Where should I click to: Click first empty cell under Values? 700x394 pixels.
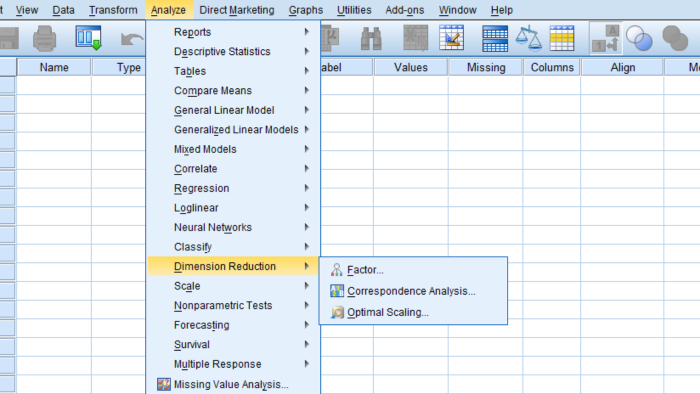(x=411, y=85)
